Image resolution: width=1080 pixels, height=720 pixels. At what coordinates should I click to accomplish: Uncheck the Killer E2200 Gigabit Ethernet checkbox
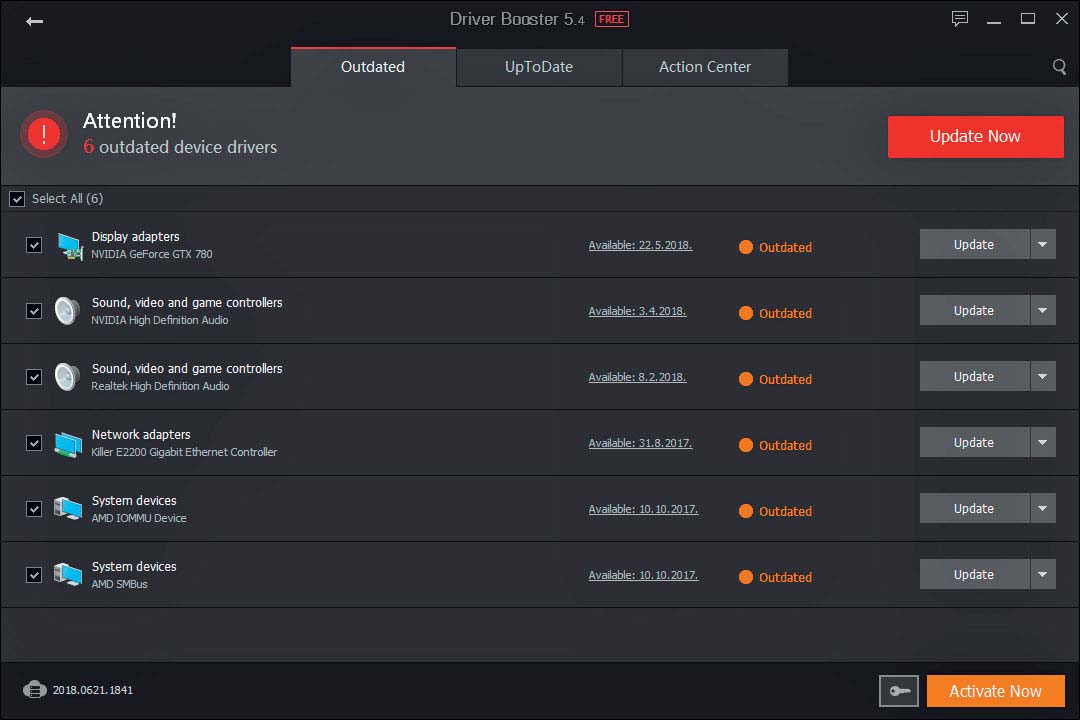pyautogui.click(x=34, y=443)
